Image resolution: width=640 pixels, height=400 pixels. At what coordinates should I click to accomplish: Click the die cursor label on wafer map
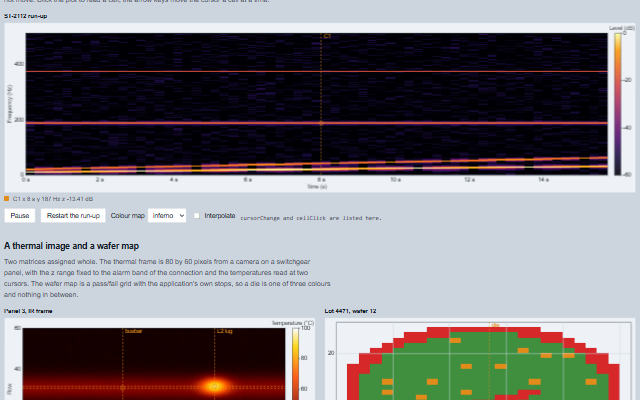[x=495, y=325]
